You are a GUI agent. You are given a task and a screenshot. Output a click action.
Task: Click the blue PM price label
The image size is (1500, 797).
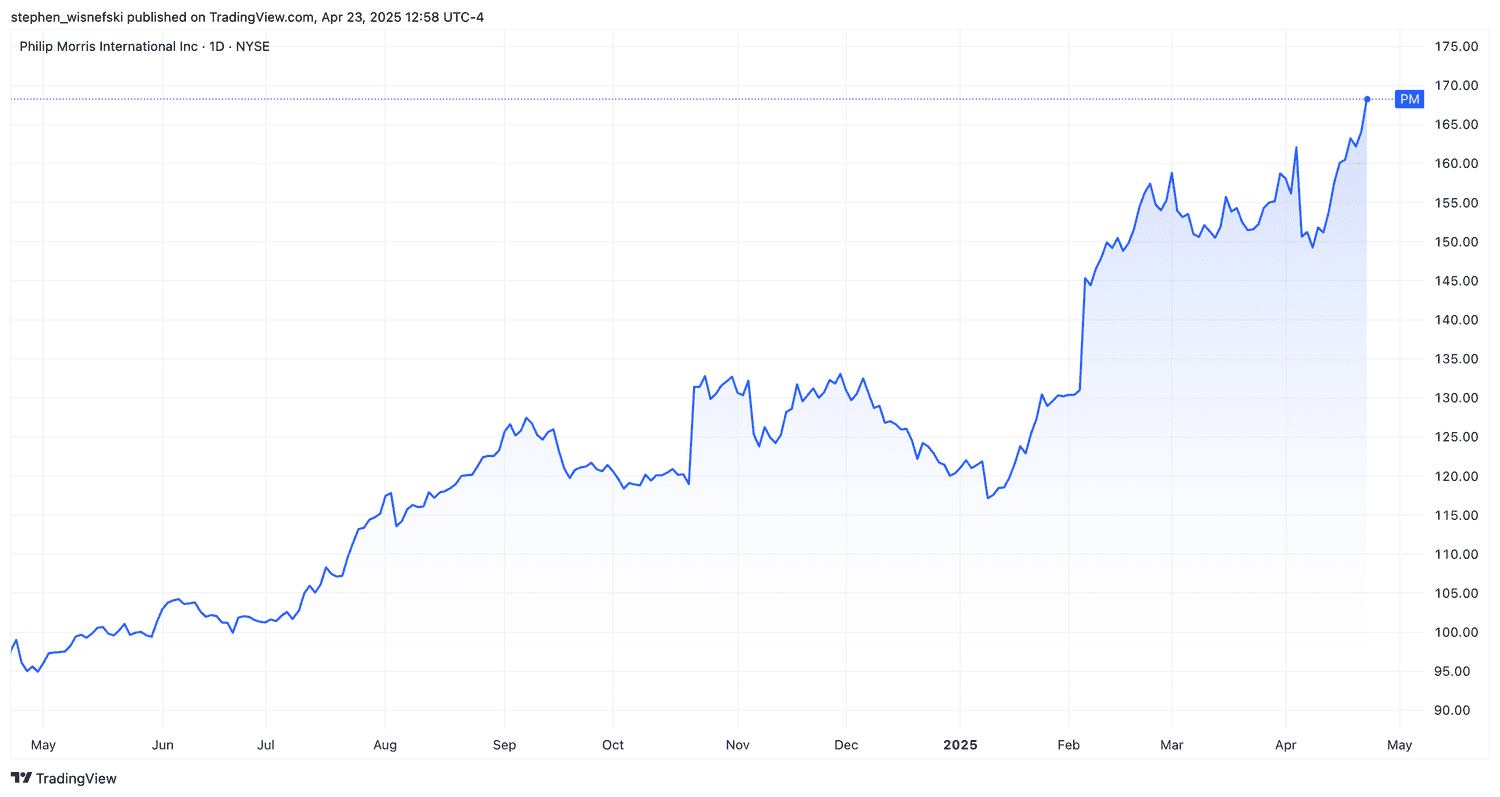pyautogui.click(x=1409, y=99)
